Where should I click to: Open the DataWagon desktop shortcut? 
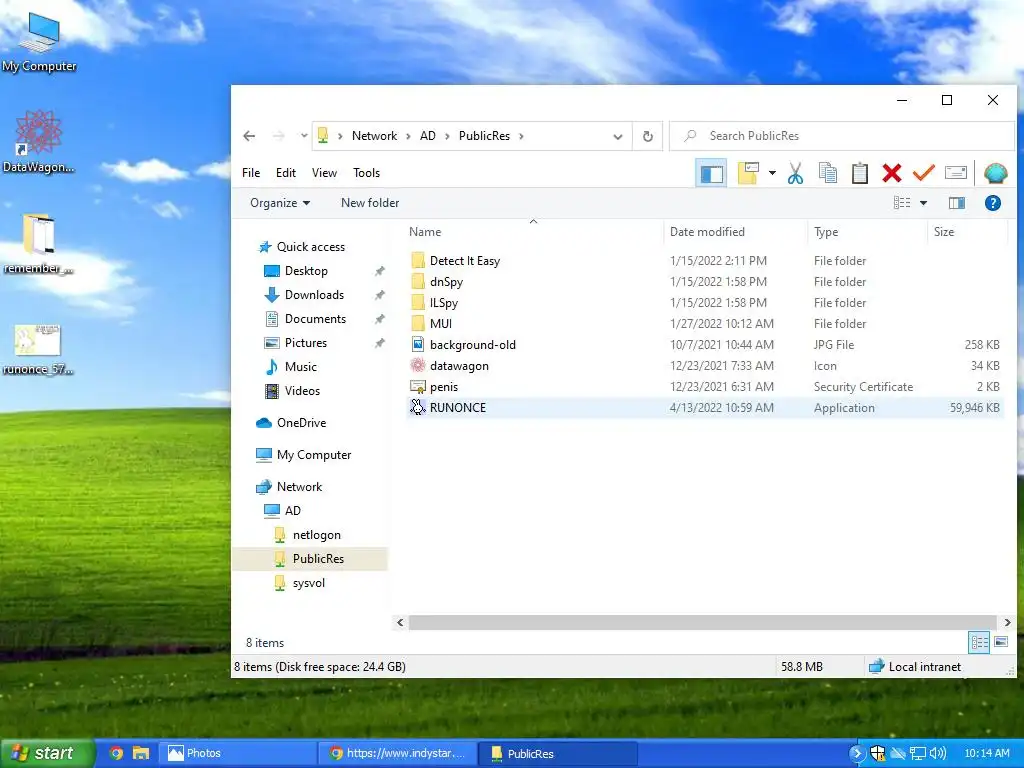(x=39, y=142)
